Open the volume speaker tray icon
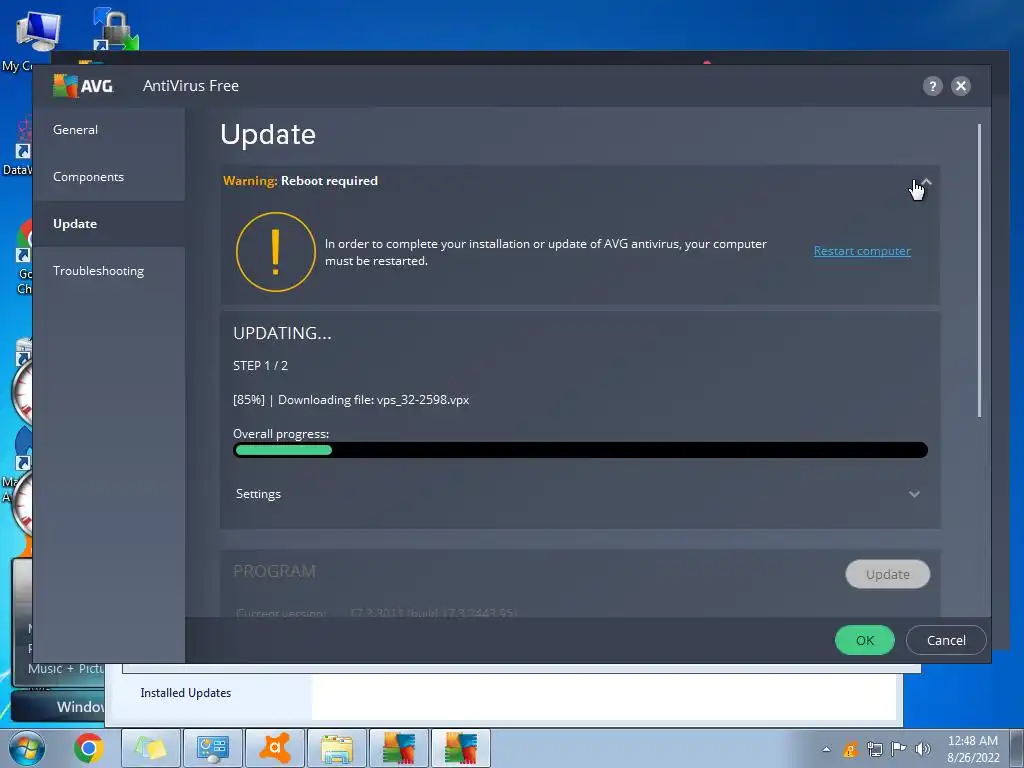Viewport: 1024px width, 768px height. tap(923, 749)
